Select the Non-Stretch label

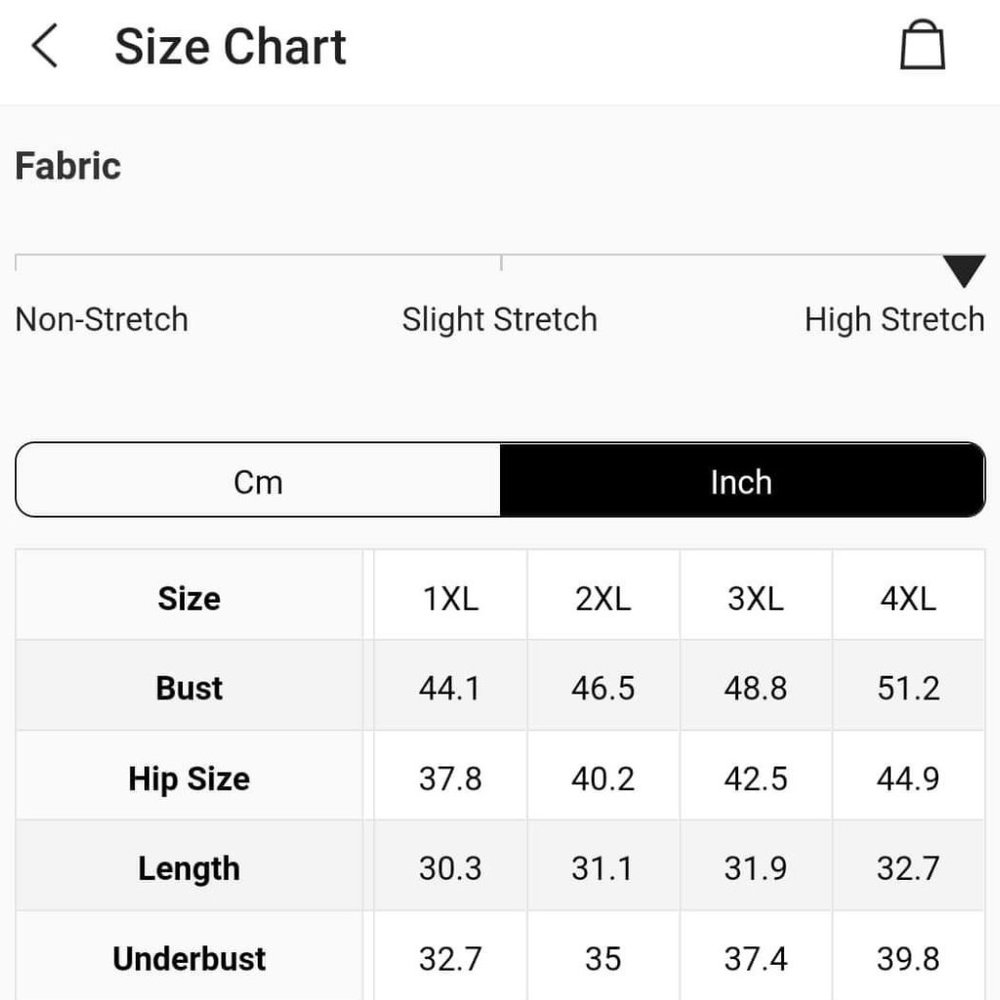(102, 320)
